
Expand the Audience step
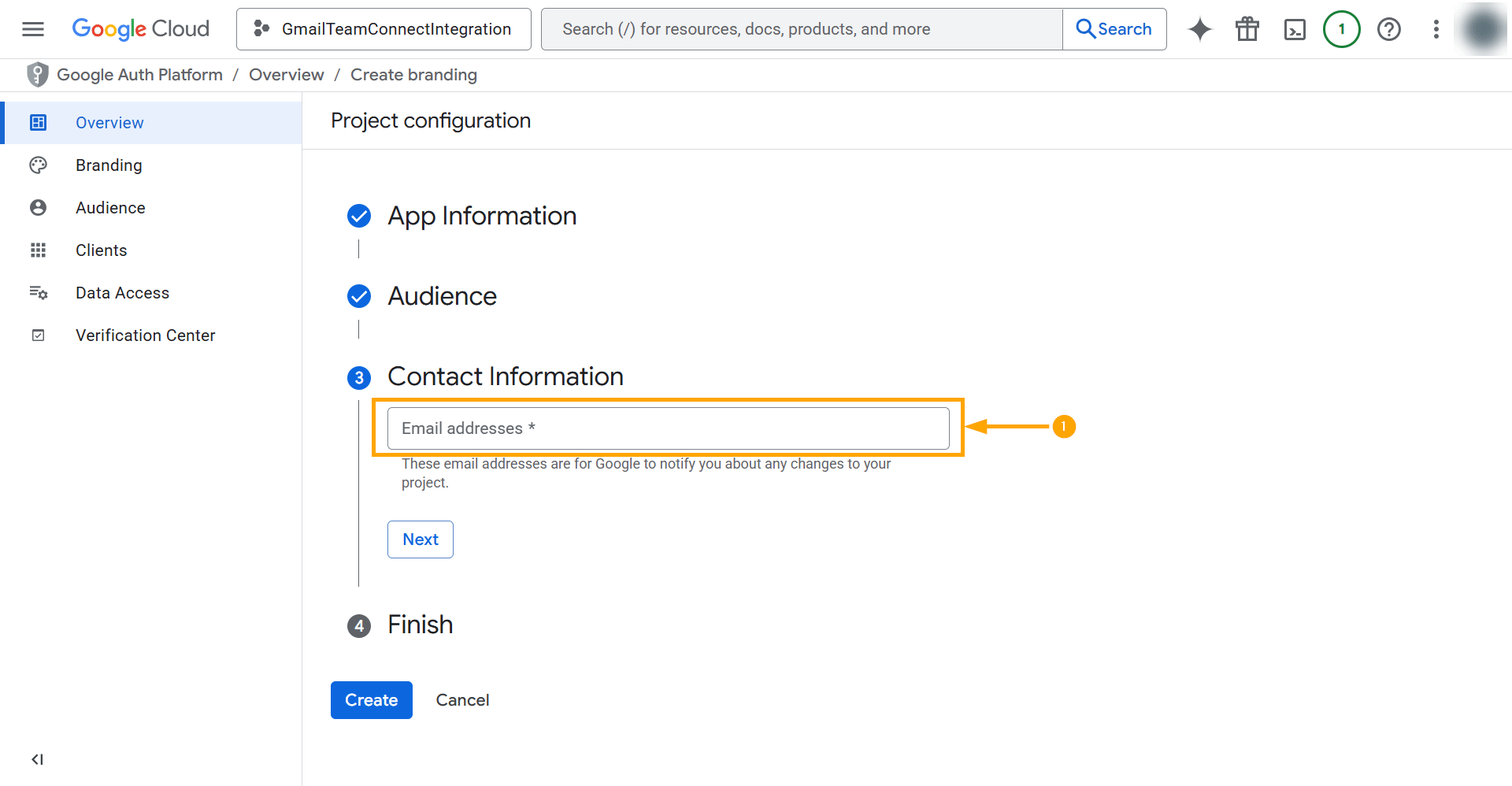pyautogui.click(x=442, y=296)
